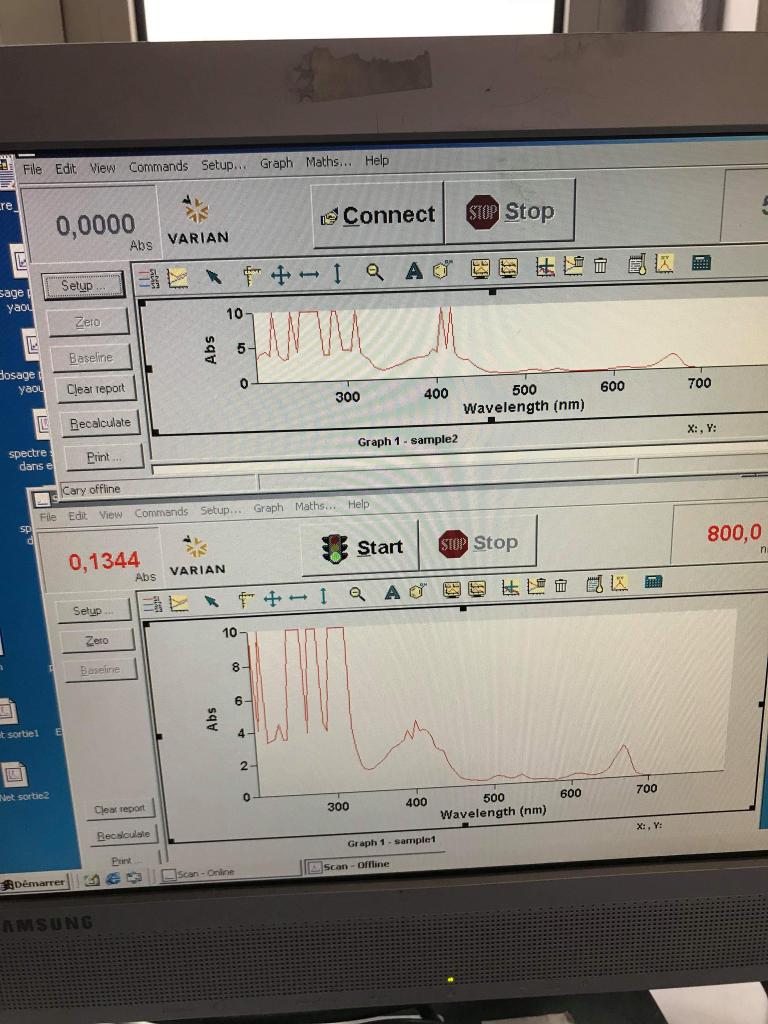This screenshot has height=1024, width=768.
Task: Click axes trace icon in upper Scan window
Action: pos(545,266)
